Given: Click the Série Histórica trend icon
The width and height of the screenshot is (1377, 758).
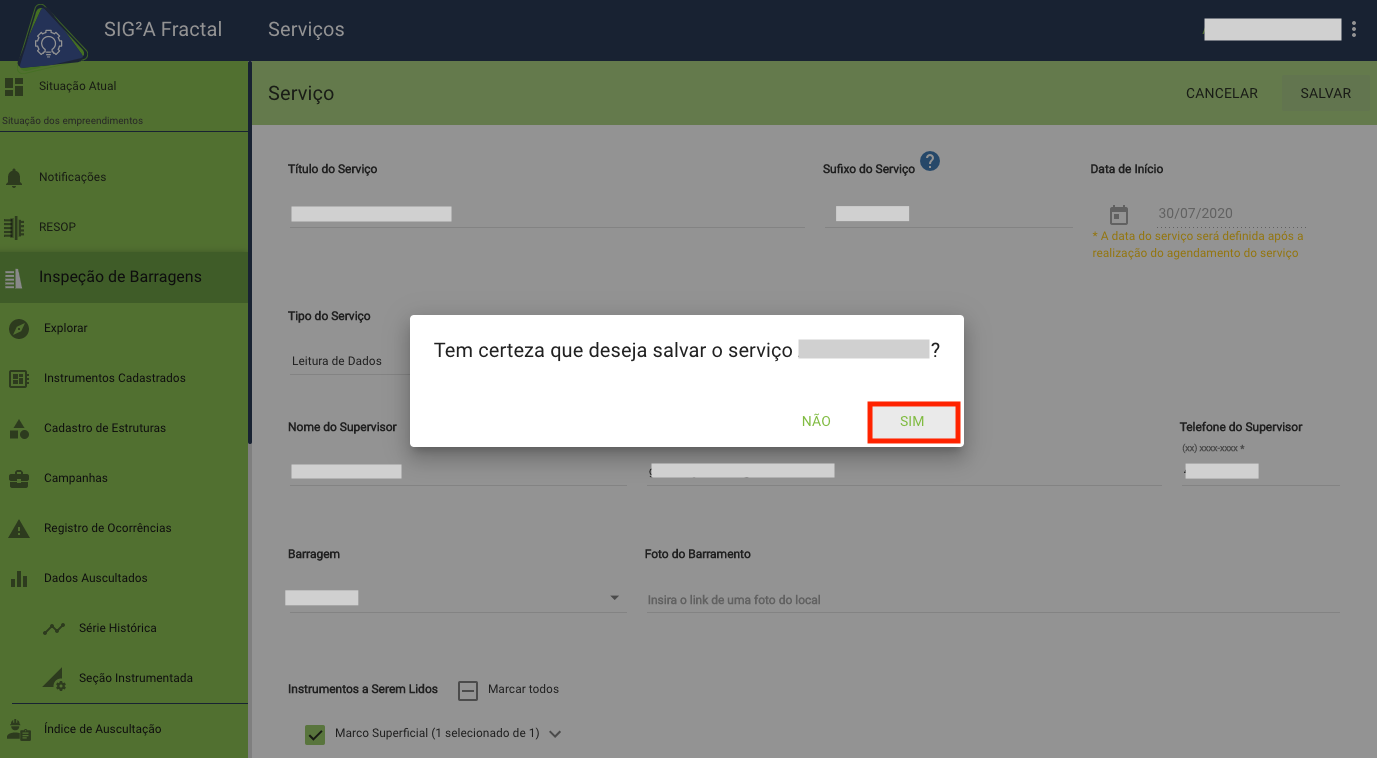Looking at the screenshot, I should [54, 628].
